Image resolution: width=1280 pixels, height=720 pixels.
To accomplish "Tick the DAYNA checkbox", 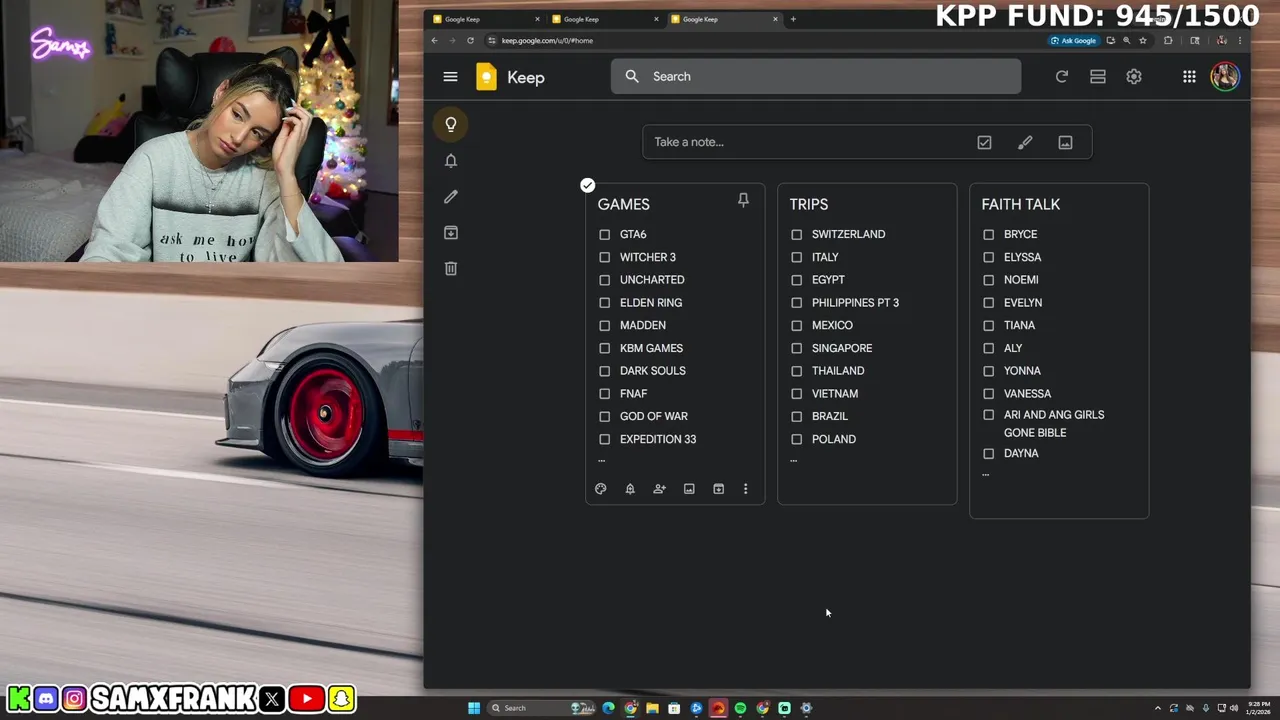I will [x=988, y=454].
